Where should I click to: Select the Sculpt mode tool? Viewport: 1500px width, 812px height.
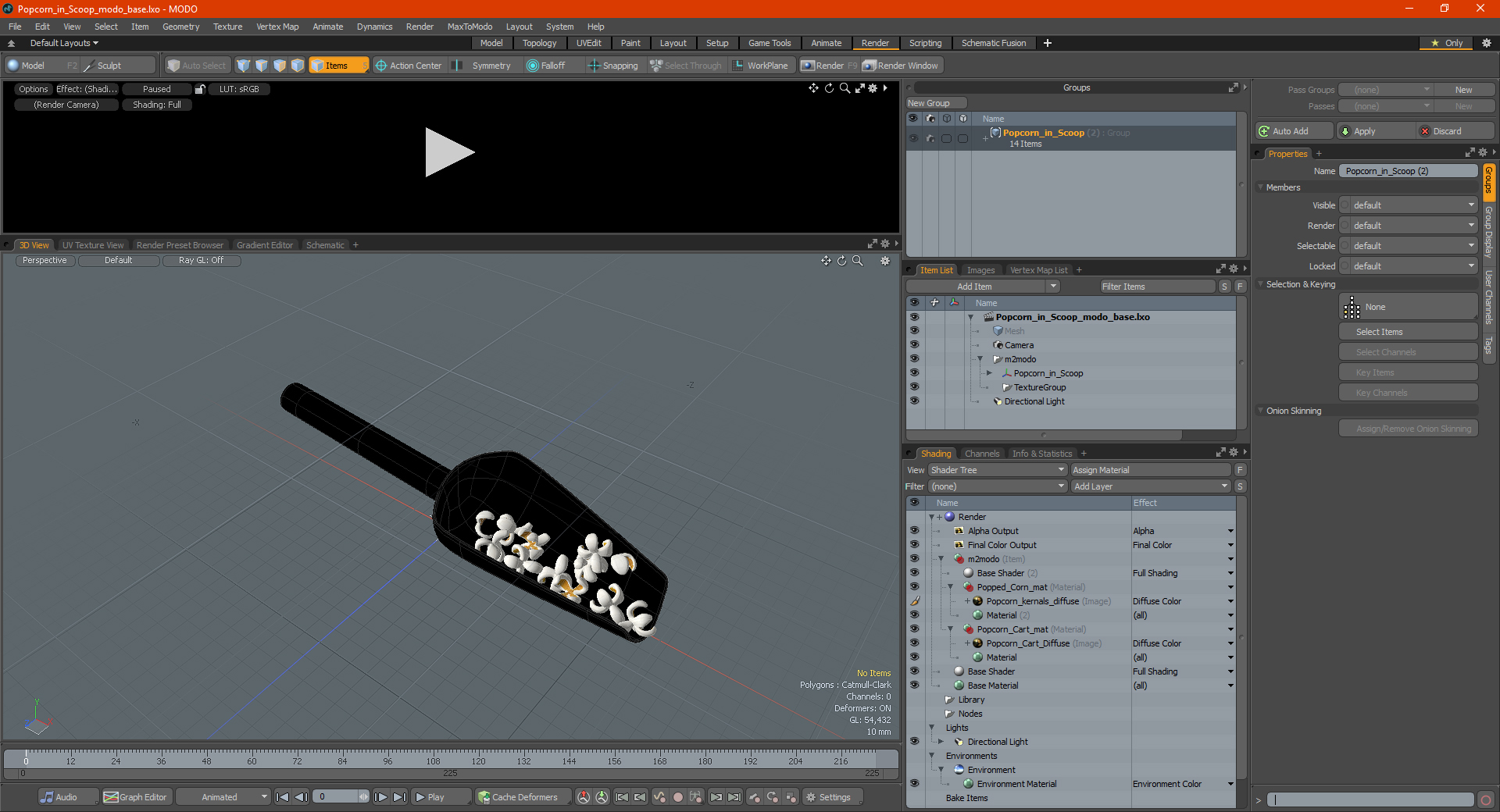point(119,66)
